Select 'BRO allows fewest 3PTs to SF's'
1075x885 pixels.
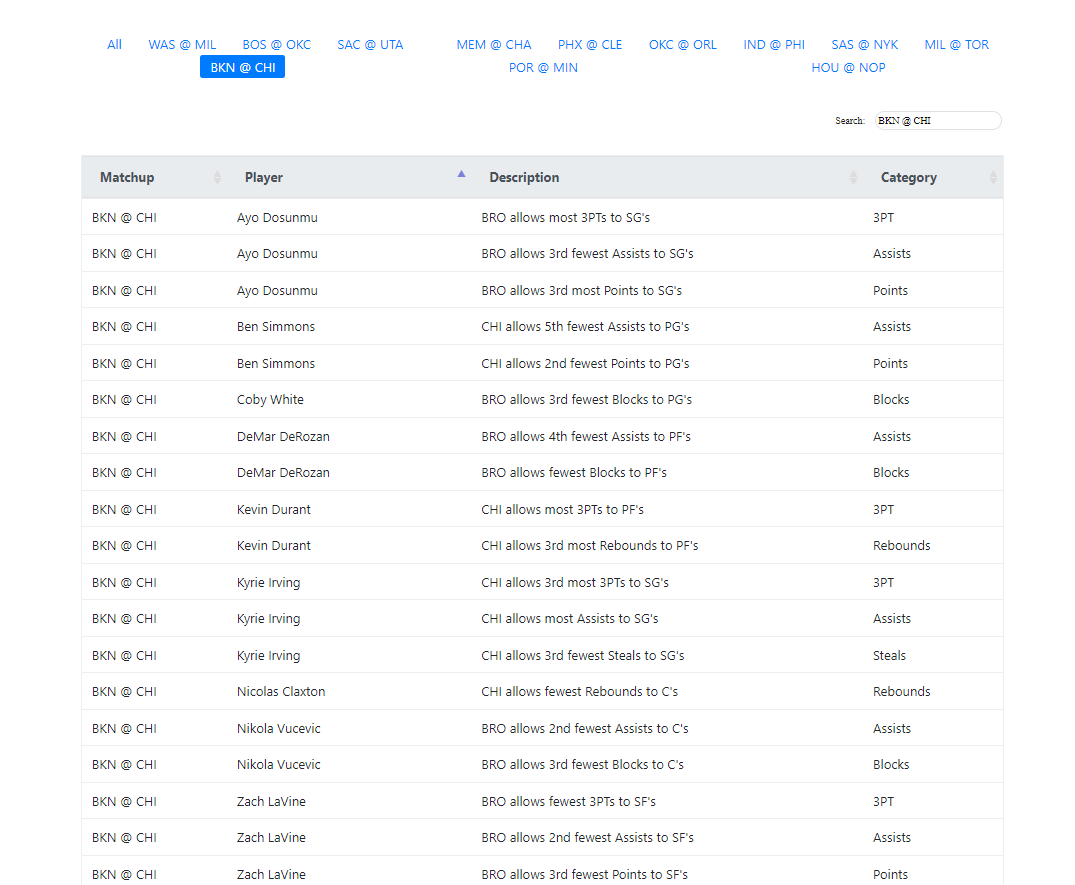tap(568, 801)
